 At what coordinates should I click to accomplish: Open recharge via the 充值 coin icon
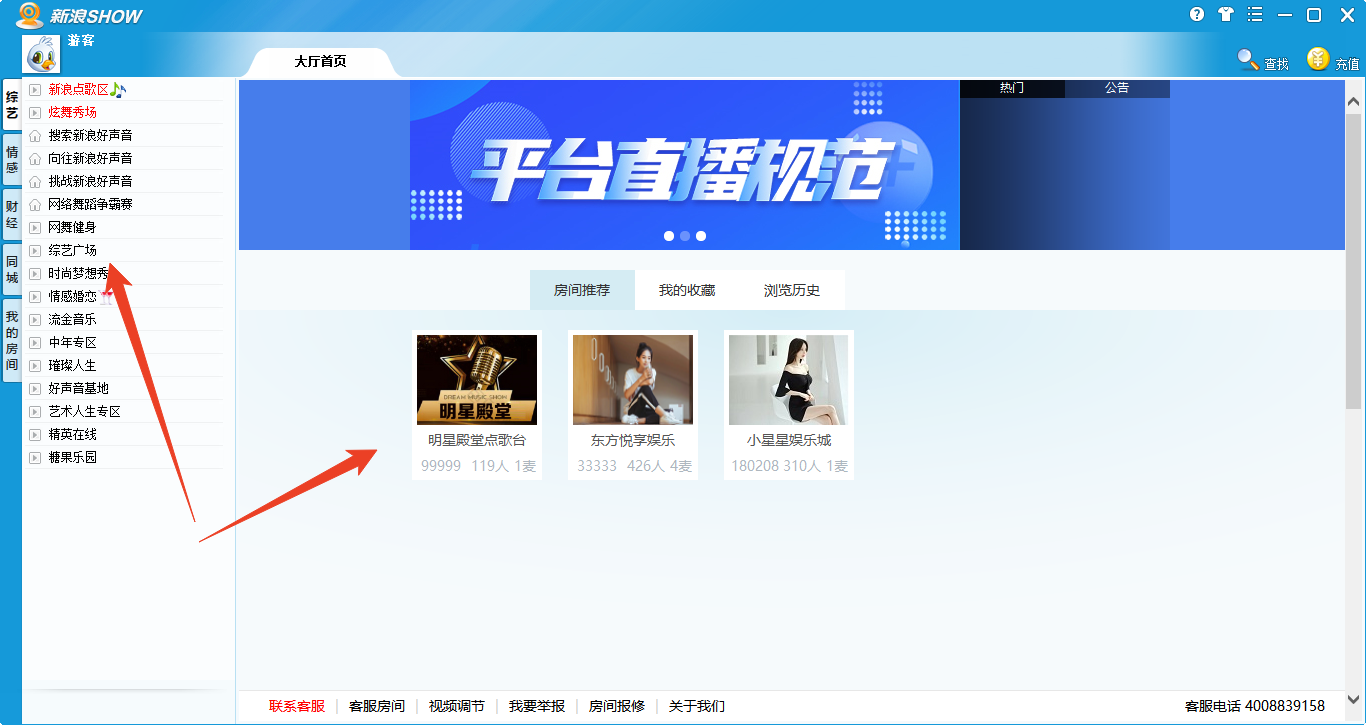pyautogui.click(x=1318, y=59)
